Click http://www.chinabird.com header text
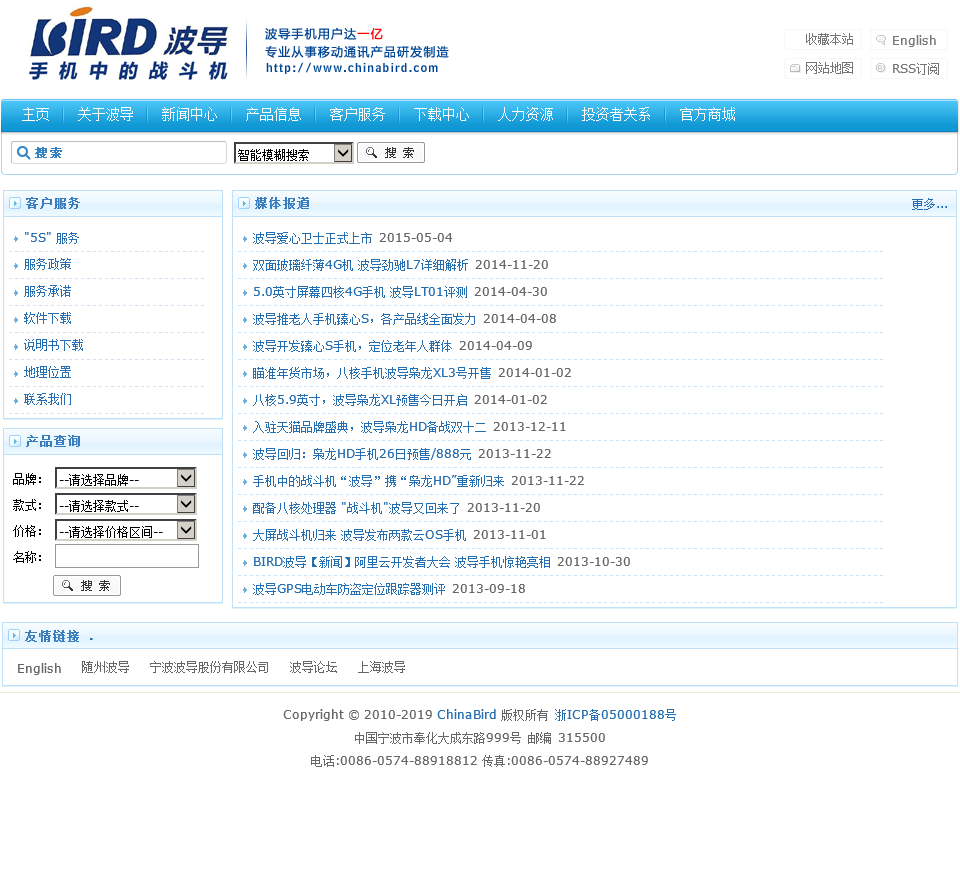Viewport: 960px width, 873px height. click(352, 68)
